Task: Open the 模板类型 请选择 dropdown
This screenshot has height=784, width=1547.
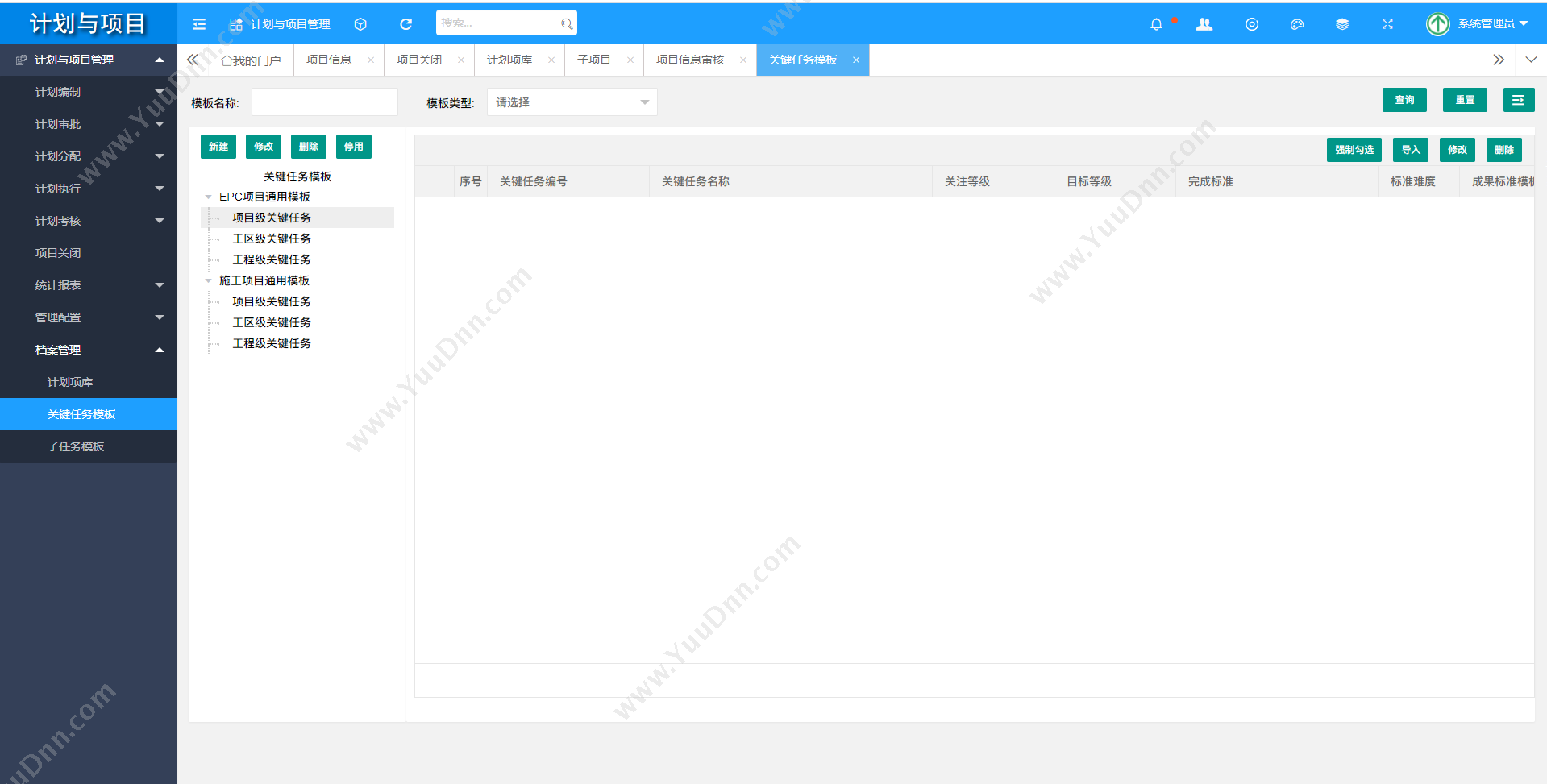Action: tap(572, 102)
